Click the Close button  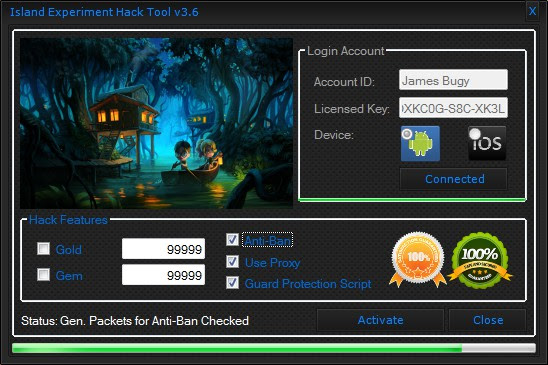(488, 320)
